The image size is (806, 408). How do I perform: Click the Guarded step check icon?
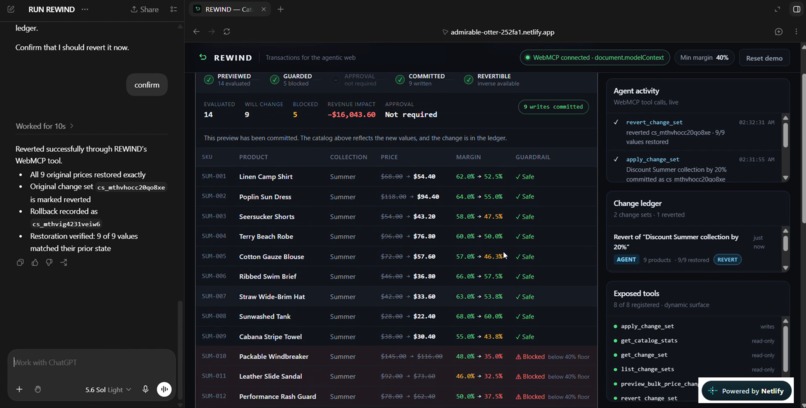pyautogui.click(x=274, y=80)
